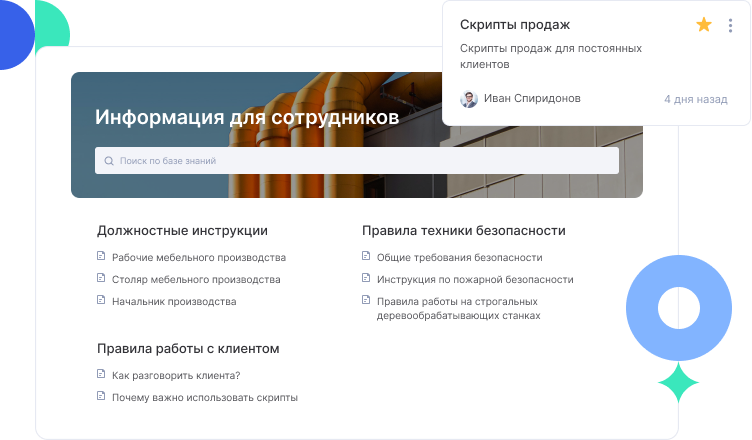Screen dimensions: 752x440
Task: Open Начальник производства article
Action: click(x=174, y=301)
